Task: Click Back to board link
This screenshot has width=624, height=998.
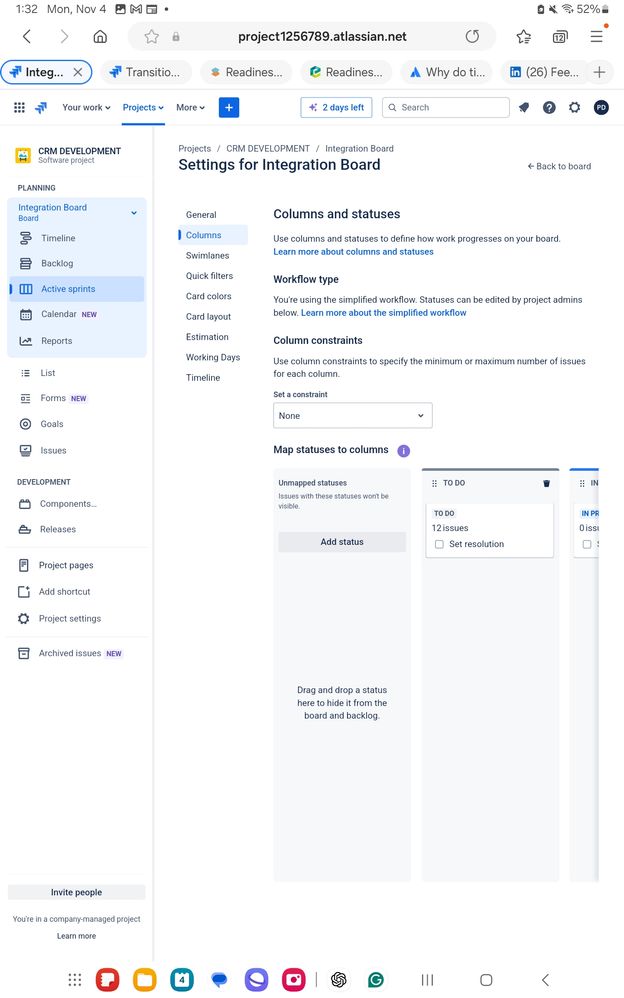Action: pyautogui.click(x=559, y=166)
